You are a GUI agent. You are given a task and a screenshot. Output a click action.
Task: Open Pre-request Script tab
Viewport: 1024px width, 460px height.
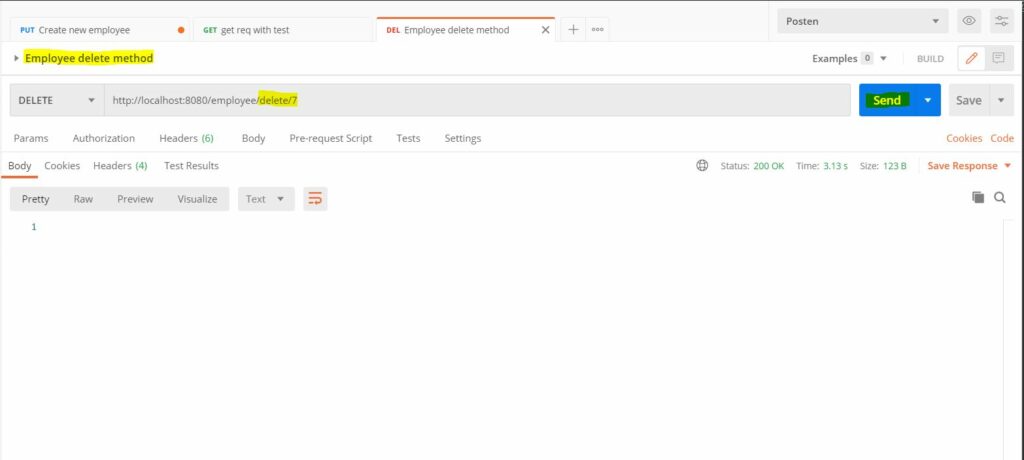pos(330,138)
